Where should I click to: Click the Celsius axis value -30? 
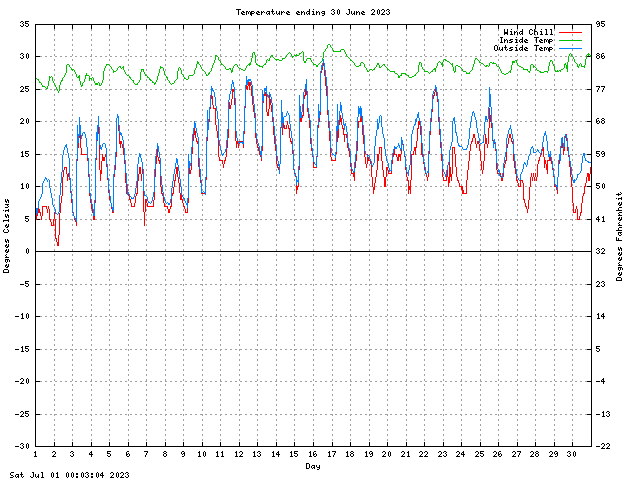click(22, 446)
